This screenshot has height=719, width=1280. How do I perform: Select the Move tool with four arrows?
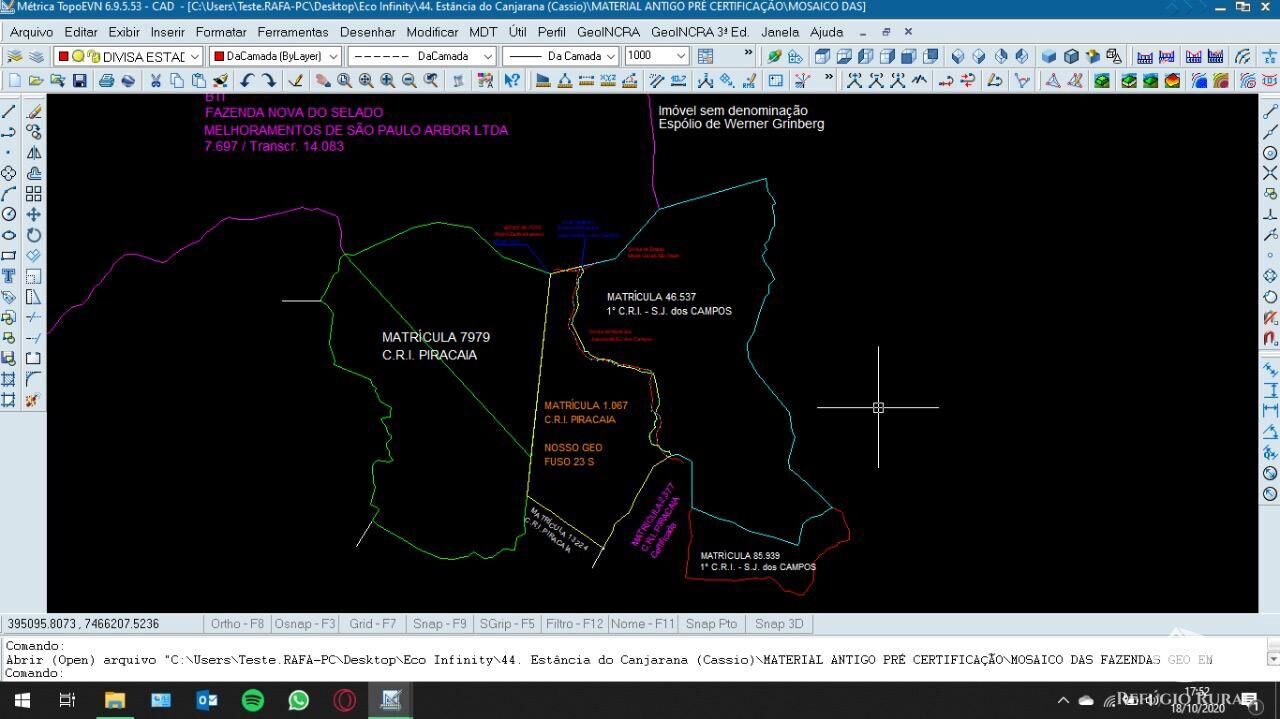tap(34, 214)
